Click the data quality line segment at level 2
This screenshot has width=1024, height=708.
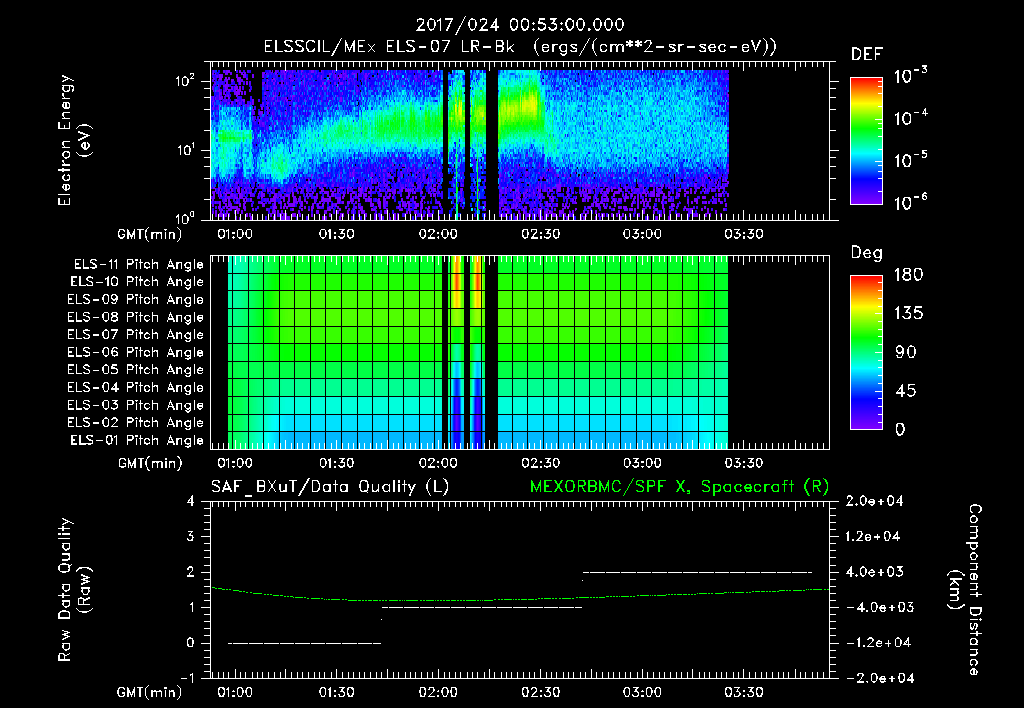697,572
